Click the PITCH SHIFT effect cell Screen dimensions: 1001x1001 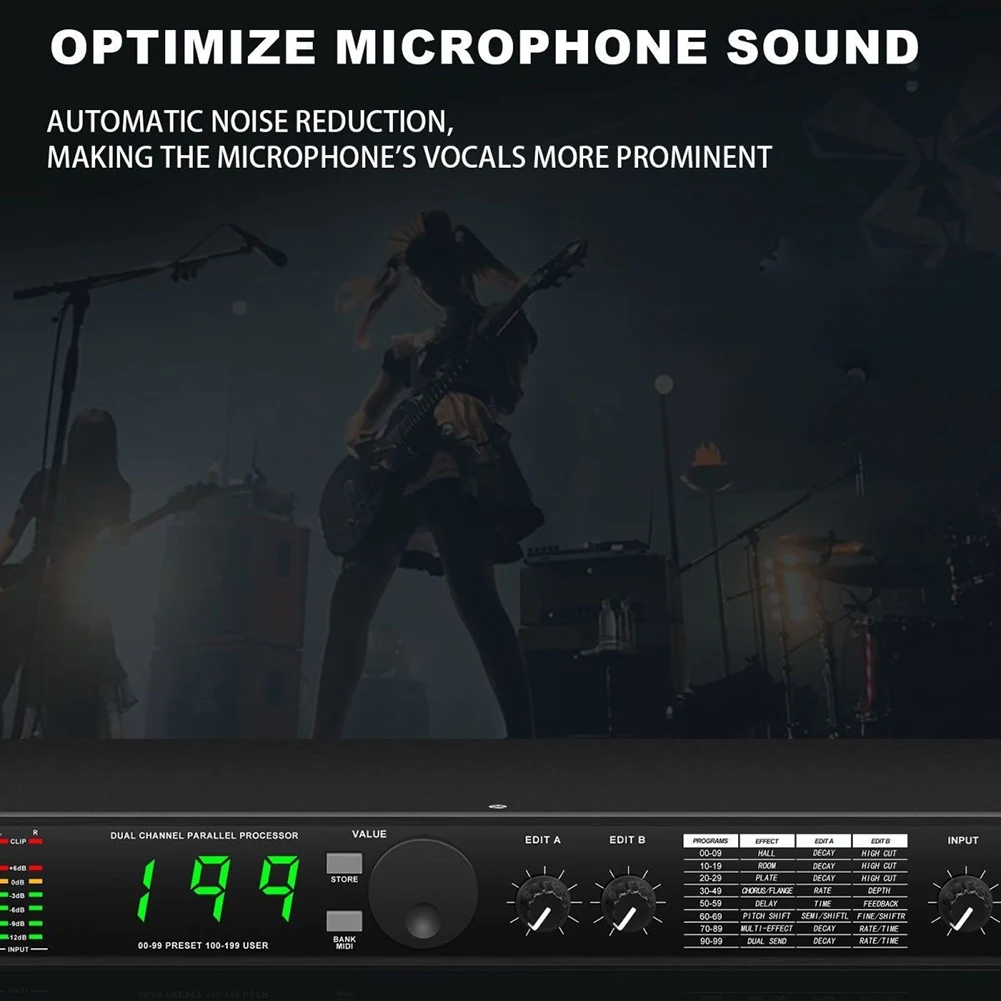point(767,915)
